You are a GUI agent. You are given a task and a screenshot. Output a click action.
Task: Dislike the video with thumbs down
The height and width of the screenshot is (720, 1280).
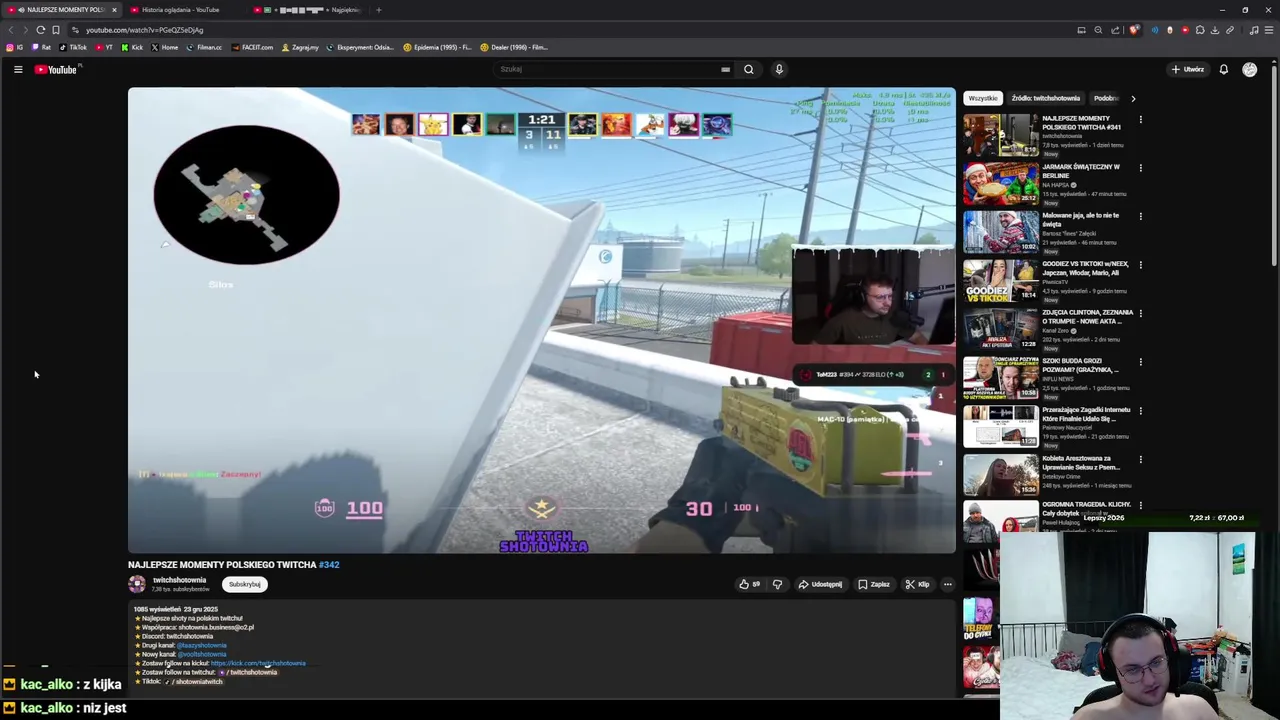(777, 584)
